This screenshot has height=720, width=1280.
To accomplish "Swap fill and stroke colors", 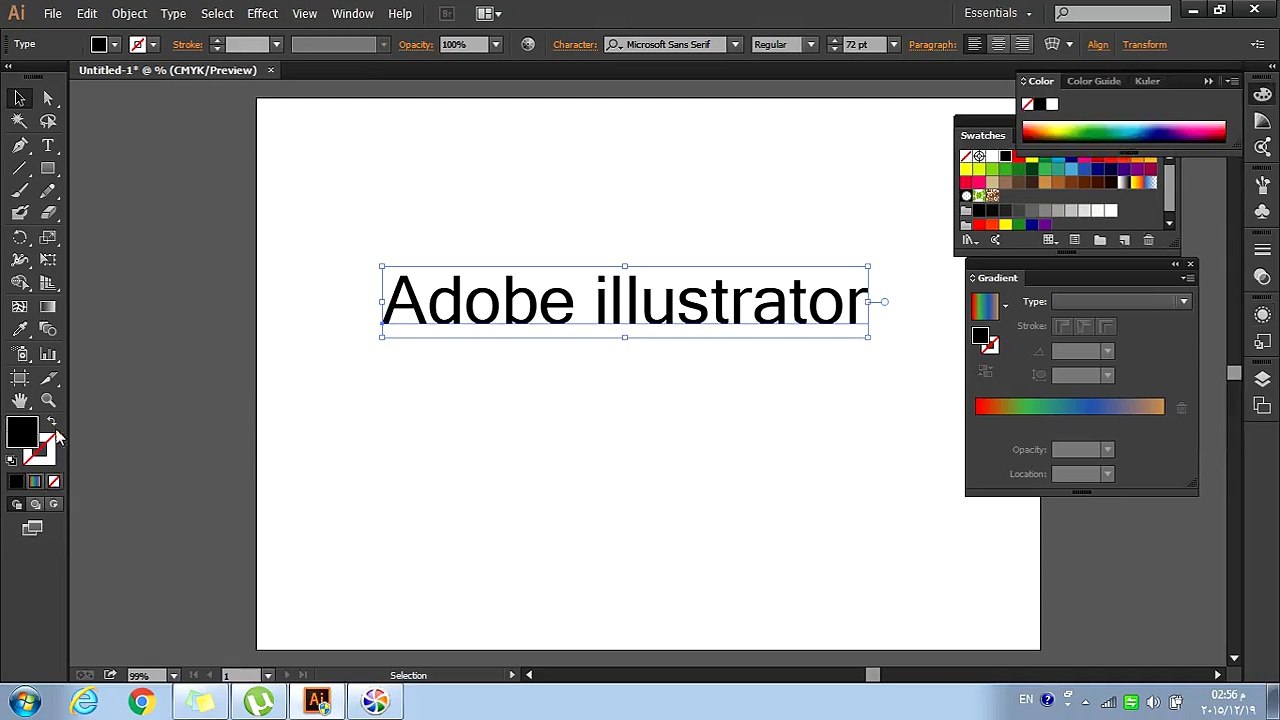I will pos(51,421).
